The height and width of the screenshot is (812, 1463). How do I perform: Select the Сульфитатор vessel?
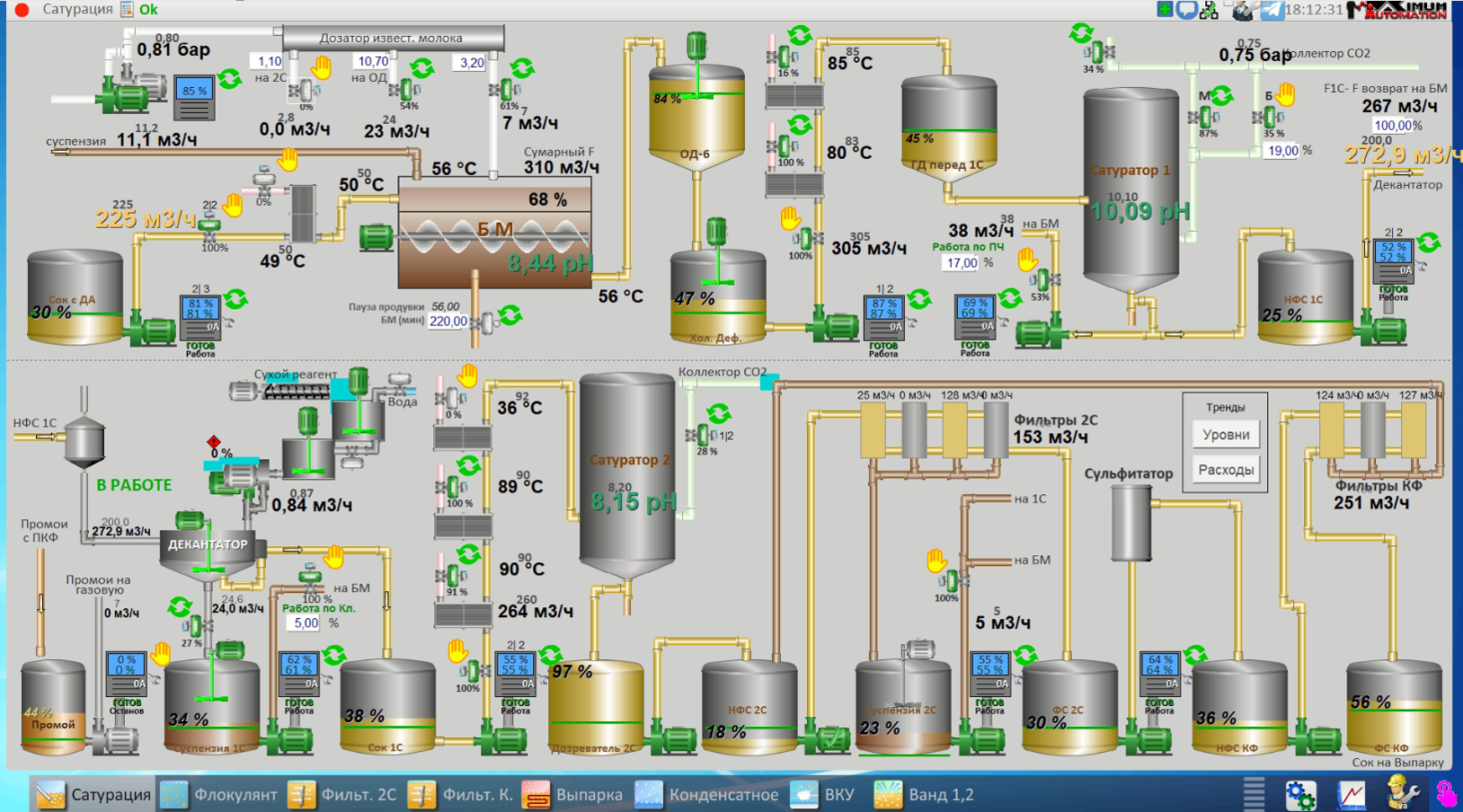pyautogui.click(x=1131, y=524)
